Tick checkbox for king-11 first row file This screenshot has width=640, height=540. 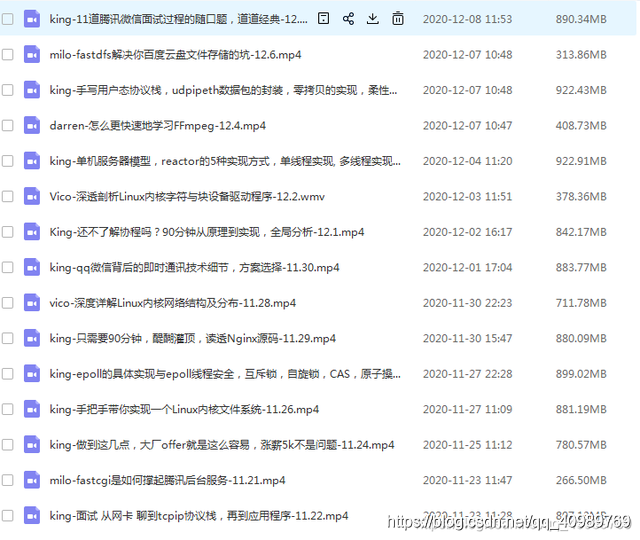(x=7, y=19)
